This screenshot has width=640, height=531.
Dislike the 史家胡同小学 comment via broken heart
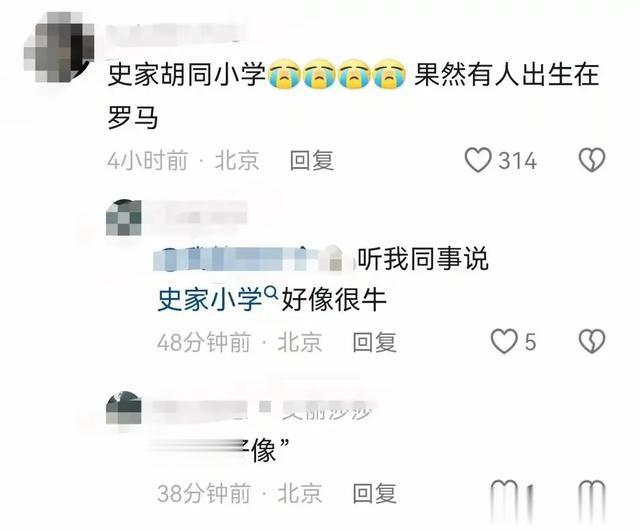coord(592,160)
